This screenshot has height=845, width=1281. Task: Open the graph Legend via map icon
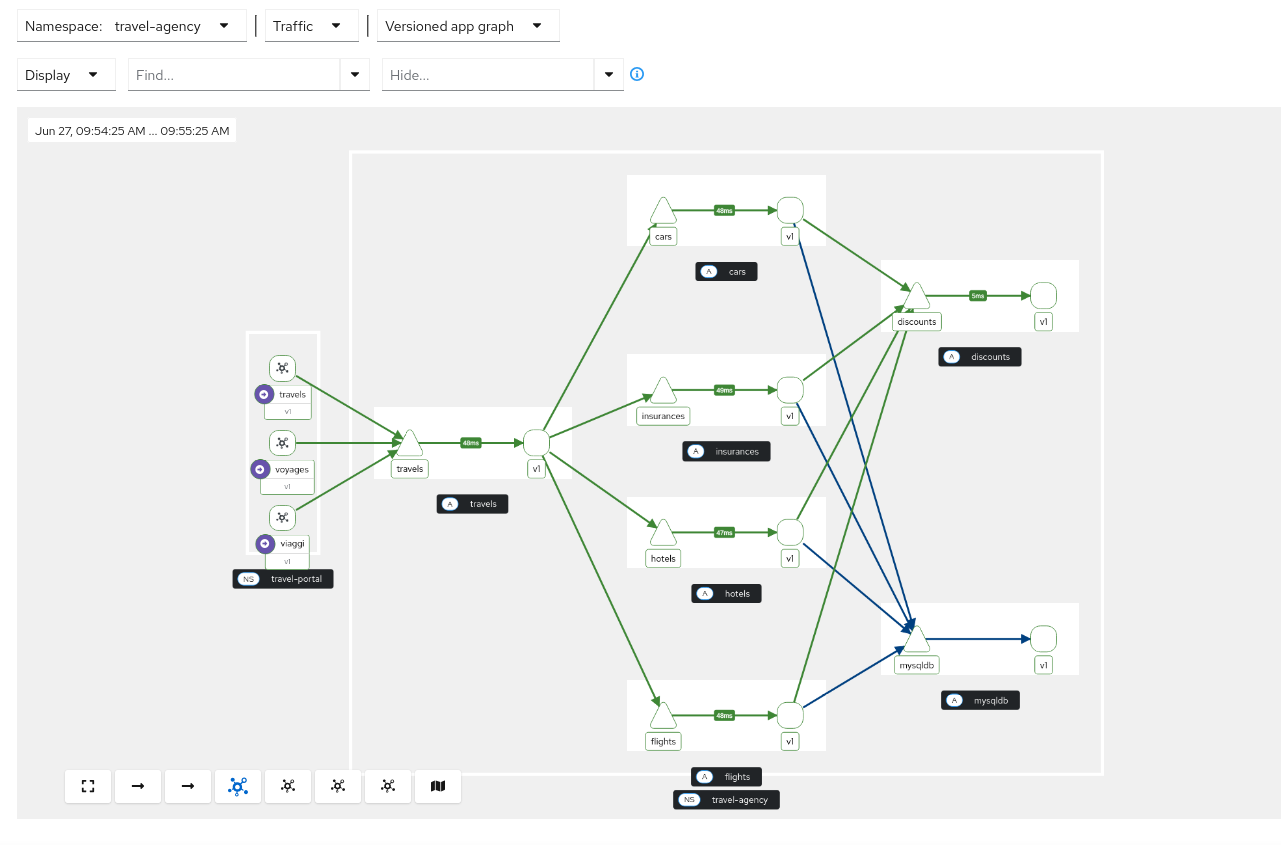click(437, 786)
